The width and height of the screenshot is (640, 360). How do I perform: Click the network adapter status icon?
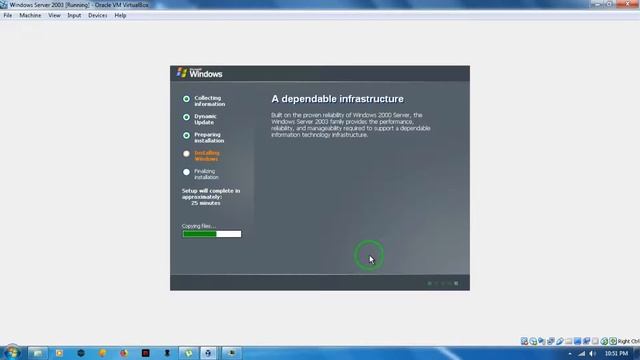pos(551,341)
